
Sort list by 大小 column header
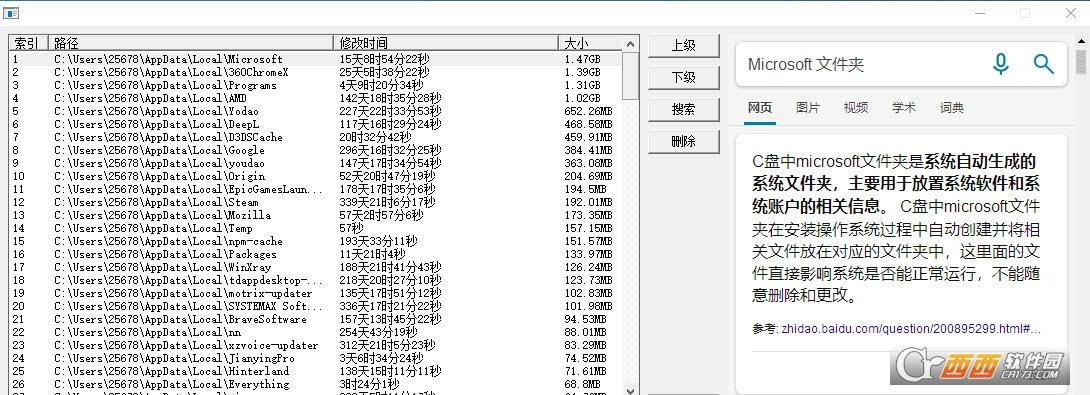point(590,43)
